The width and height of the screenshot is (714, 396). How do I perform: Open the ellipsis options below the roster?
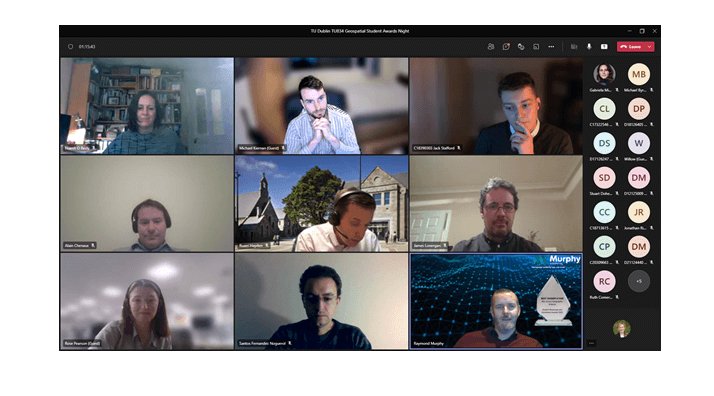click(591, 343)
